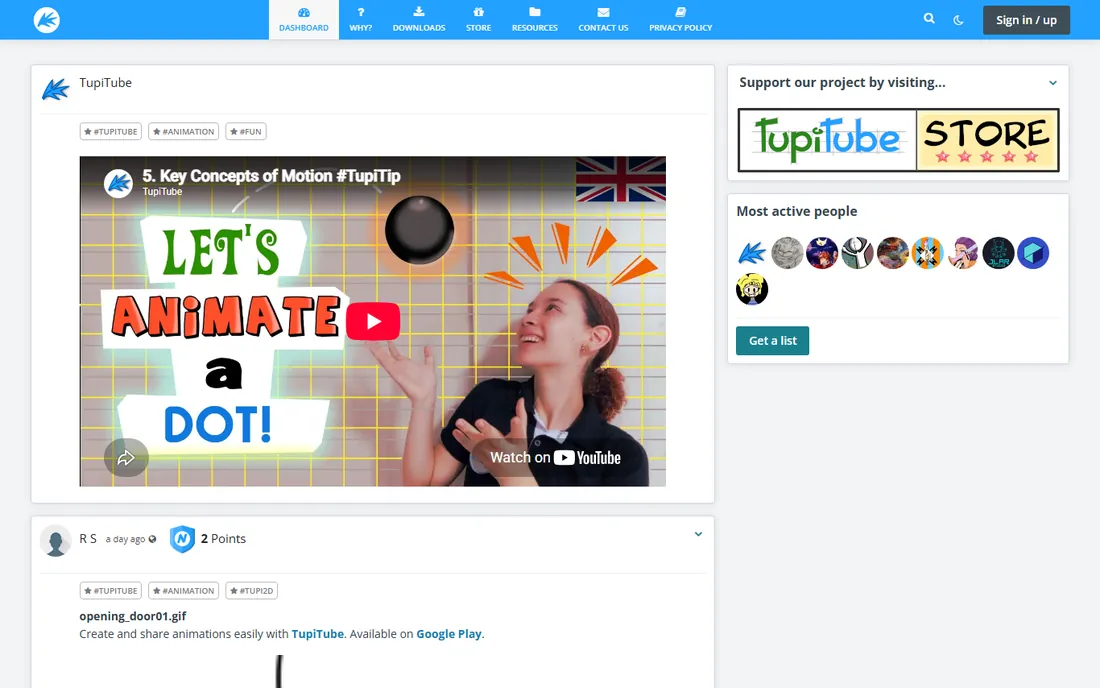Open the yellow-haired cartoon avatar

pos(752,289)
